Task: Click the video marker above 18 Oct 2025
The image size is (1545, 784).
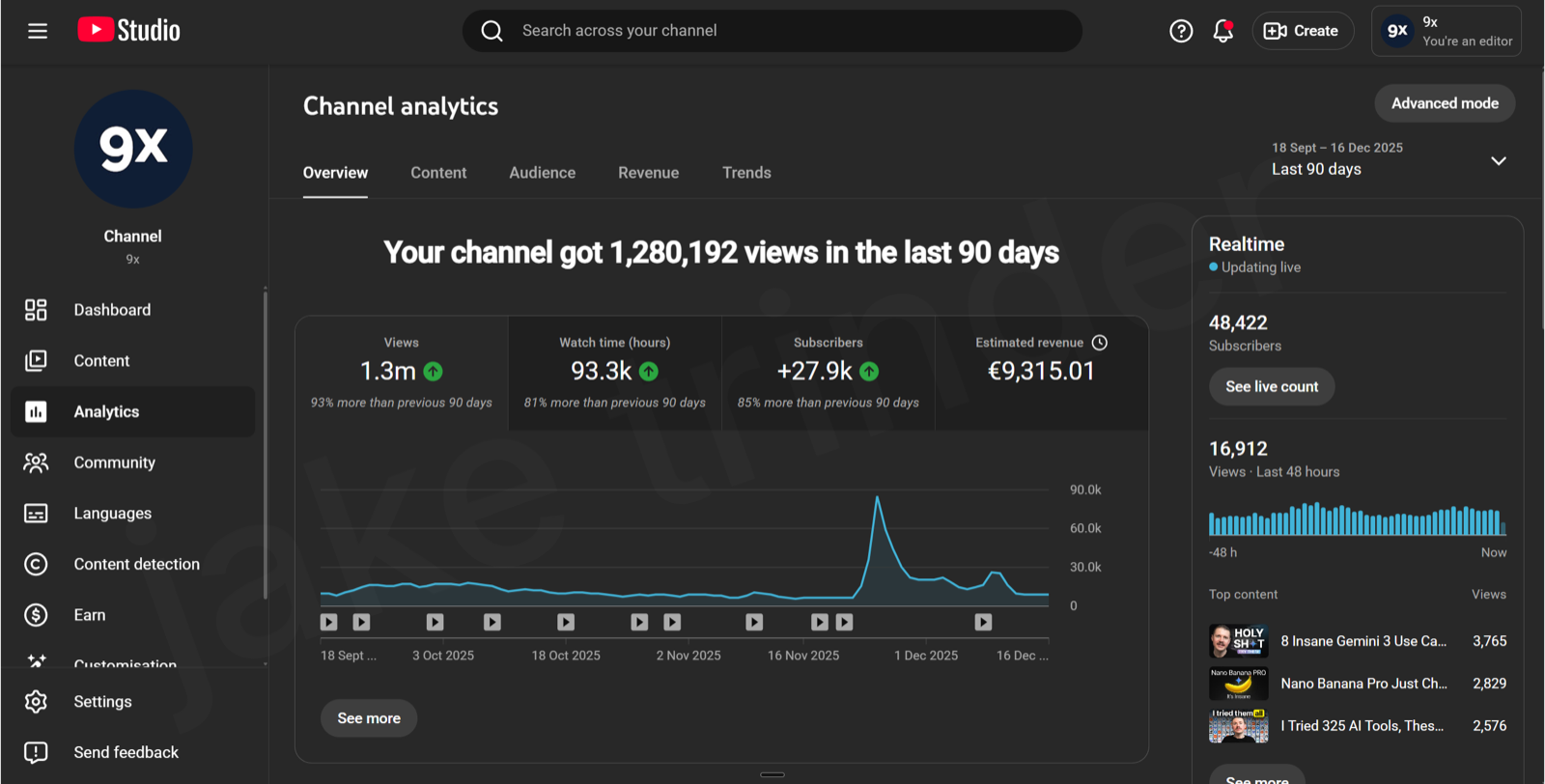Action: [566, 623]
